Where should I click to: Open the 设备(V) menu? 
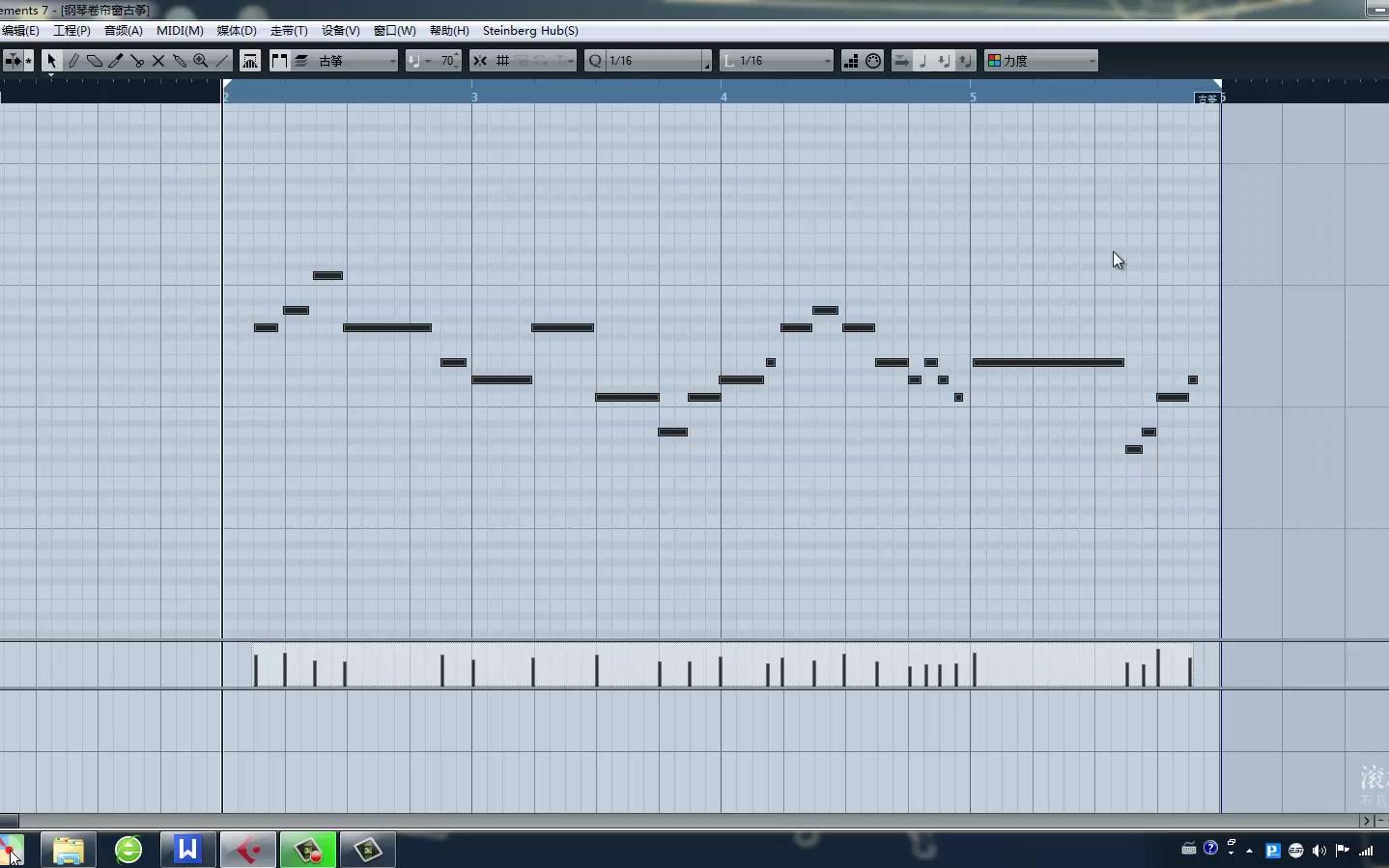341,31
